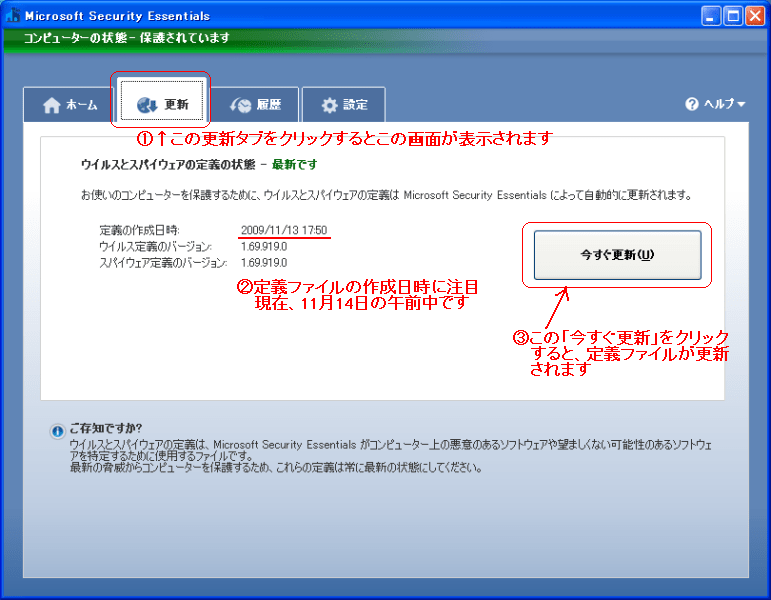Select the 更新 tab

point(164,104)
